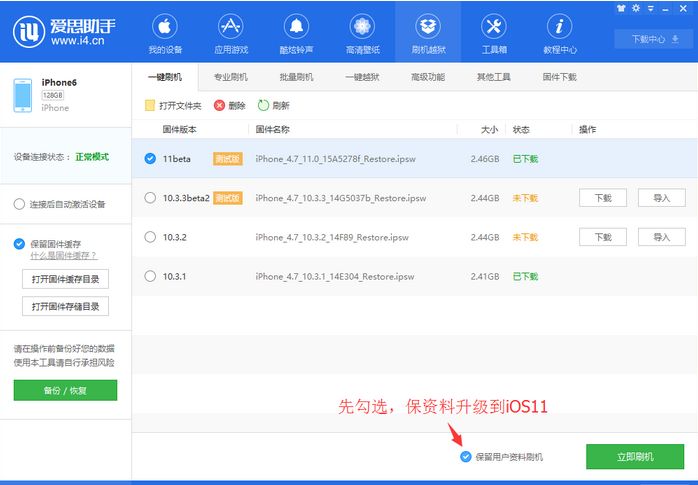Open 教程中心 tutorial section
This screenshot has width=698, height=485.
(560, 34)
